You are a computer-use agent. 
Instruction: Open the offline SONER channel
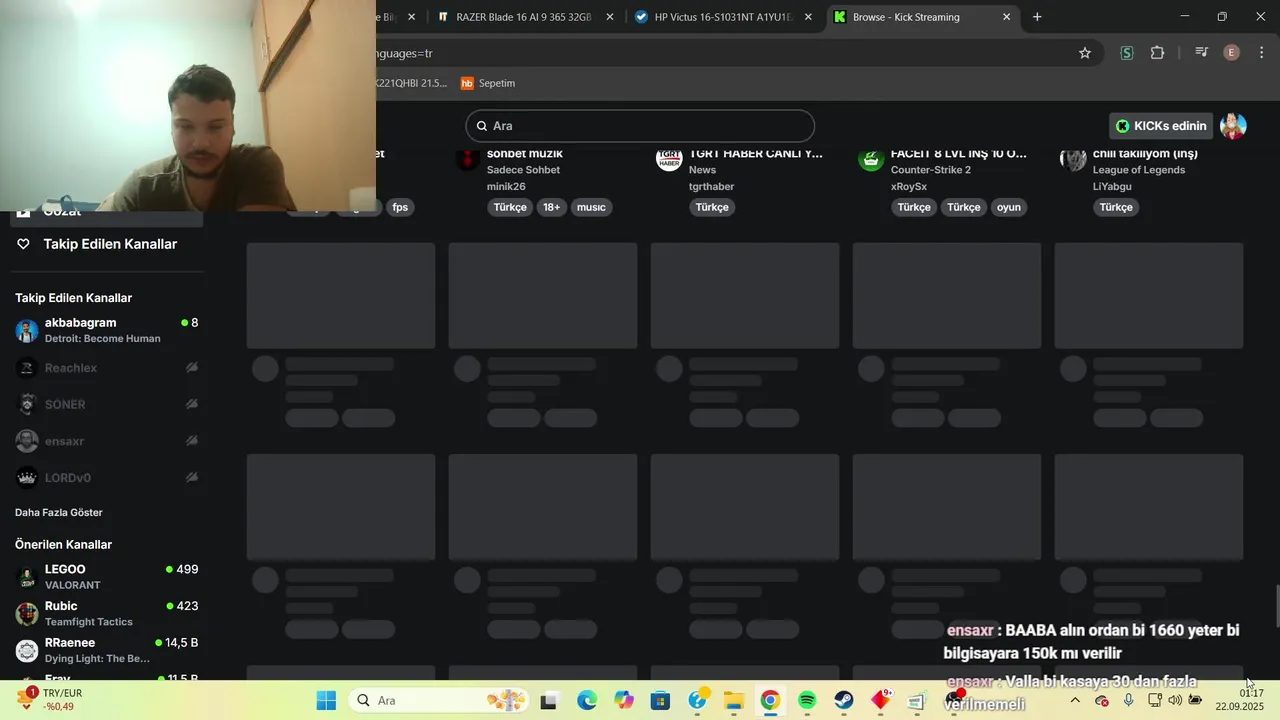pyautogui.click(x=107, y=404)
